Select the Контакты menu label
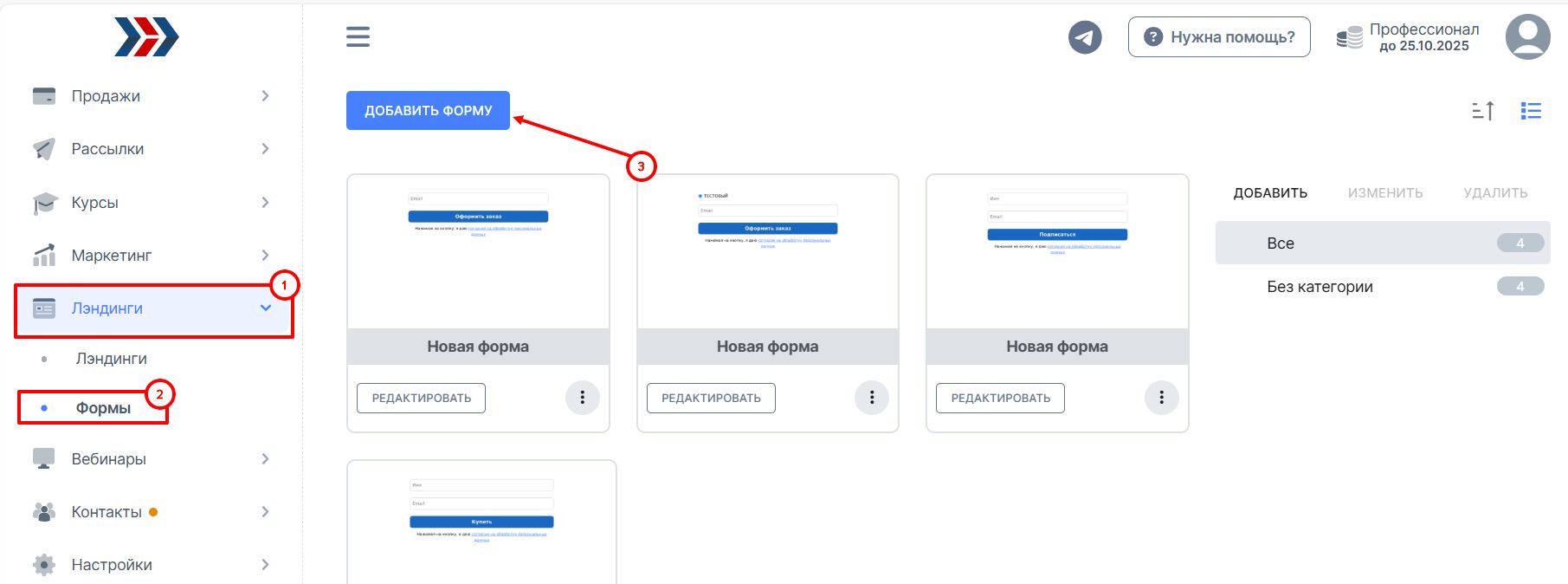1568x584 pixels. pos(106,512)
